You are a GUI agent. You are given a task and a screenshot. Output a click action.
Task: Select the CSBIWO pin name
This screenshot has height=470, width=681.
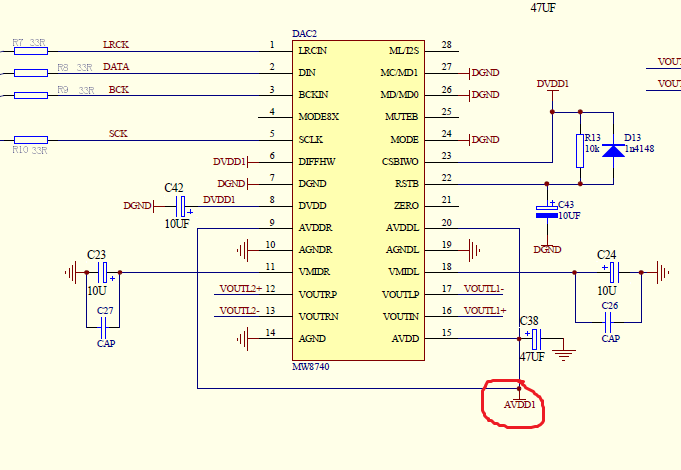[x=400, y=162]
